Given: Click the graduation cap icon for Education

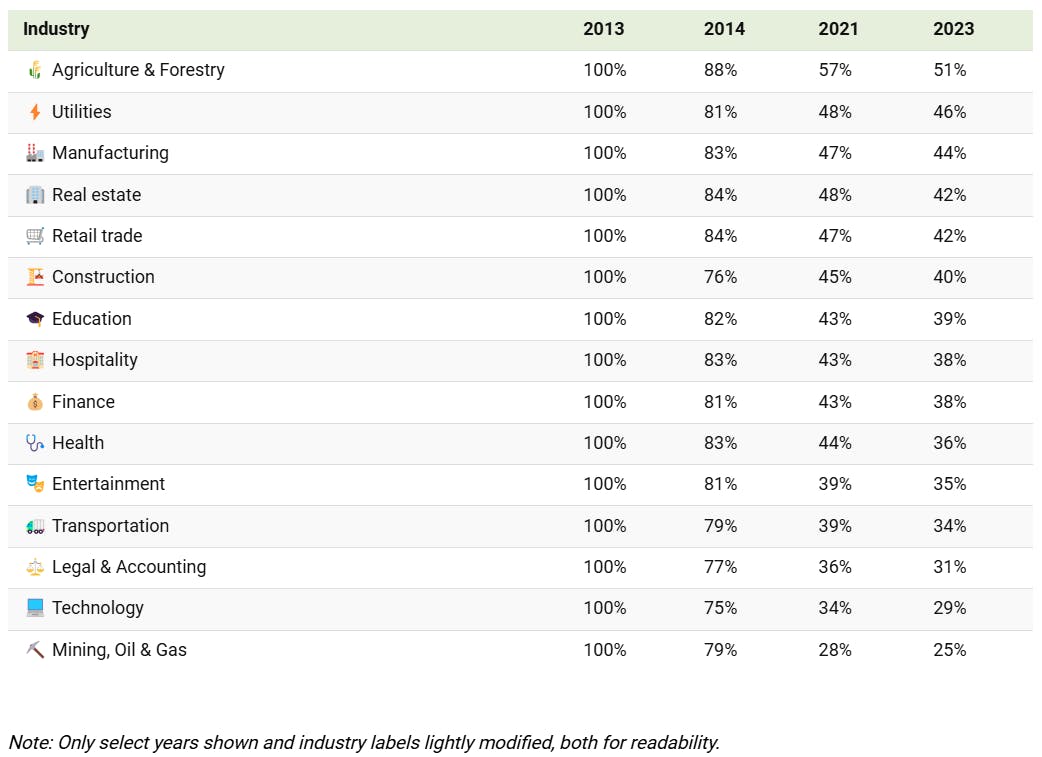Looking at the screenshot, I should [35, 318].
